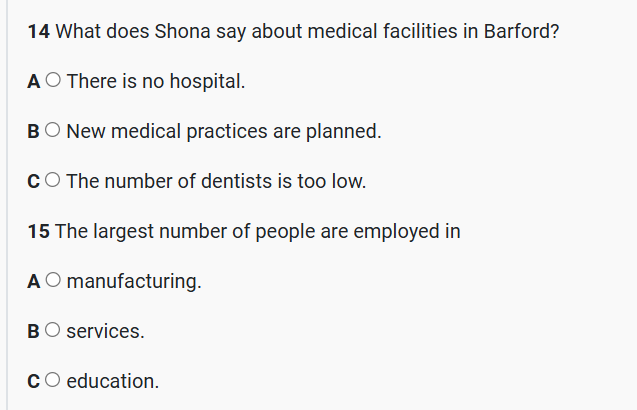Click bold letter B beside "services"
The height and width of the screenshot is (410, 637).
(x=35, y=332)
